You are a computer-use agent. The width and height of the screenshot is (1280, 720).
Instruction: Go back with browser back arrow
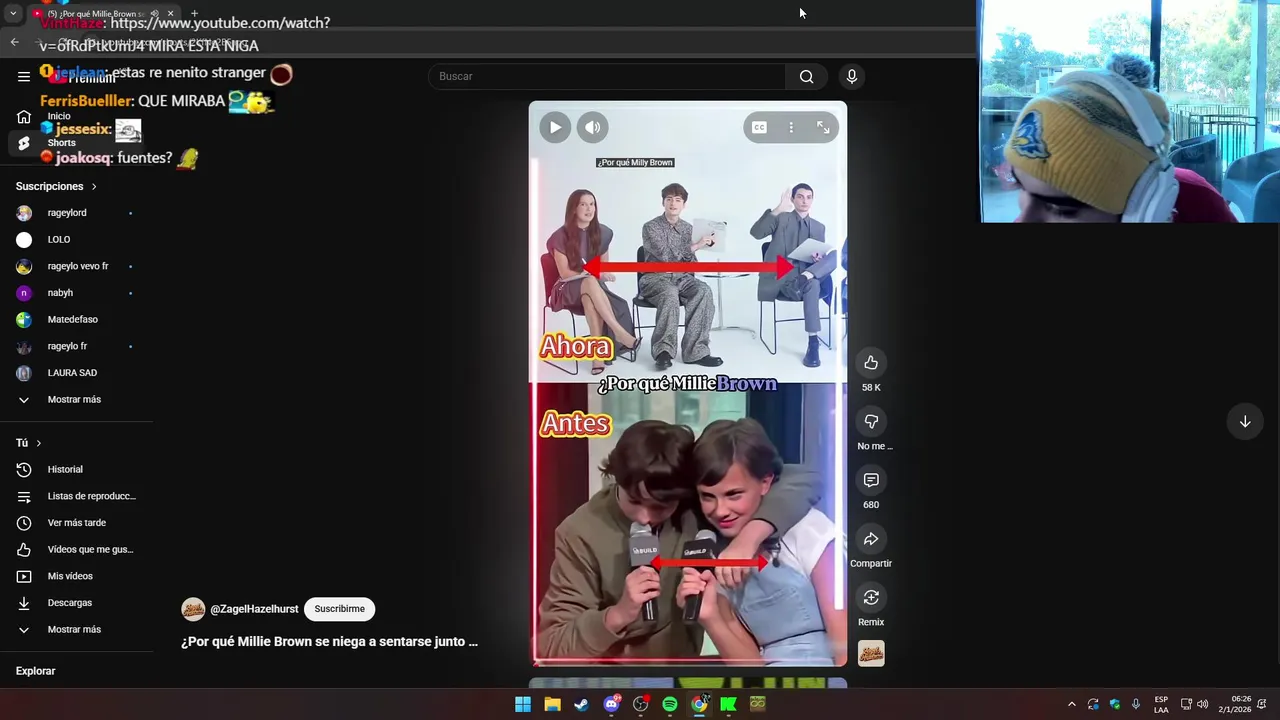click(14, 42)
